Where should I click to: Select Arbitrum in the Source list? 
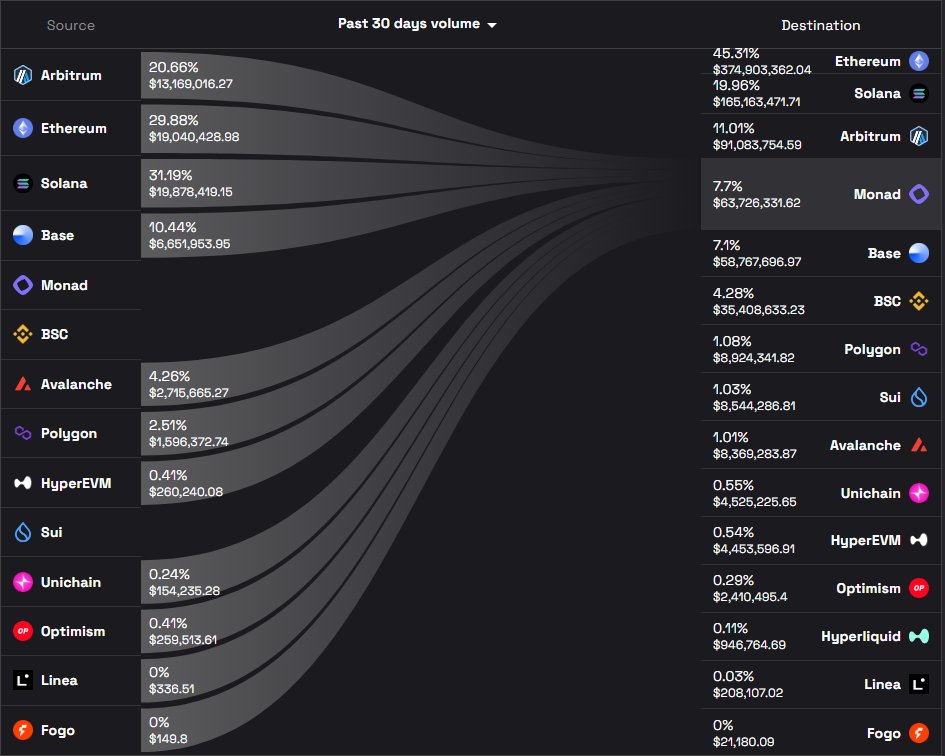click(x=71, y=75)
